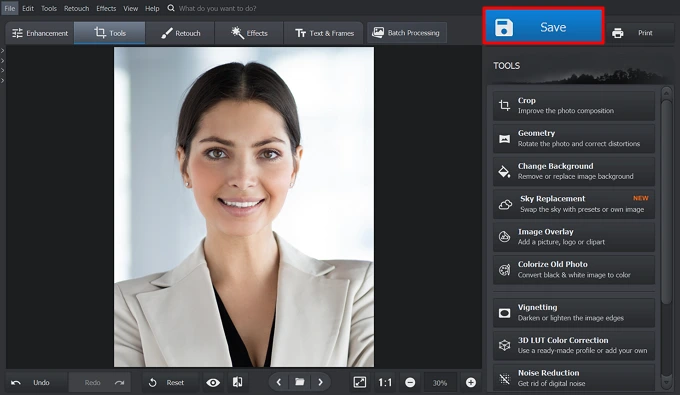Image resolution: width=680 pixels, height=395 pixels.
Task: Set zoom to 1:1 actual size
Action: pyautogui.click(x=385, y=383)
